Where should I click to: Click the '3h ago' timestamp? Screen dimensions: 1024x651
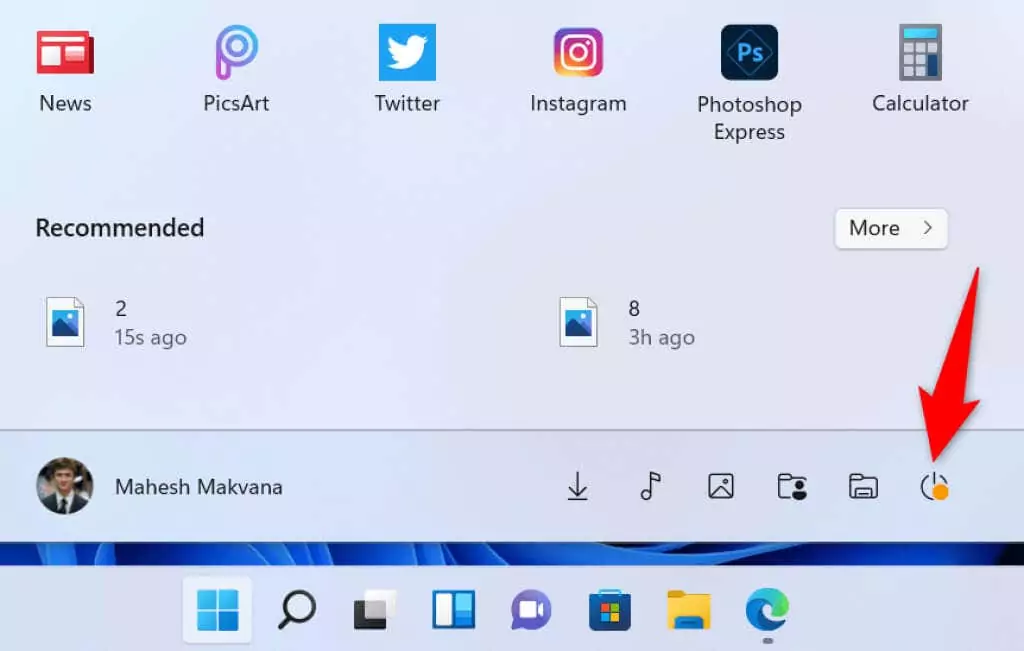point(662,338)
